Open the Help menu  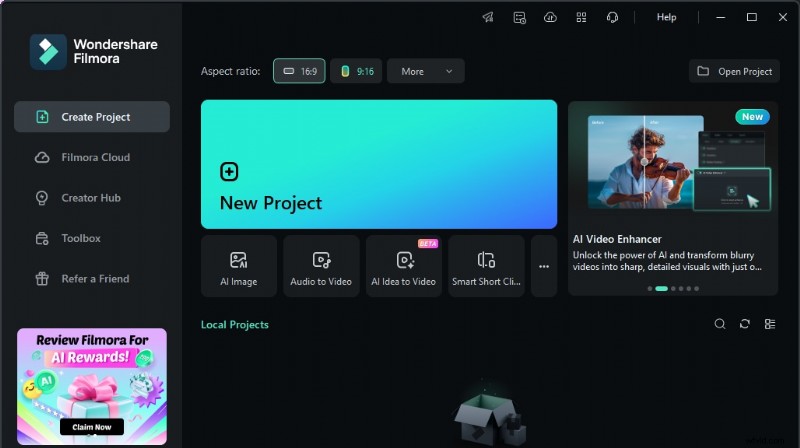pyautogui.click(x=666, y=17)
